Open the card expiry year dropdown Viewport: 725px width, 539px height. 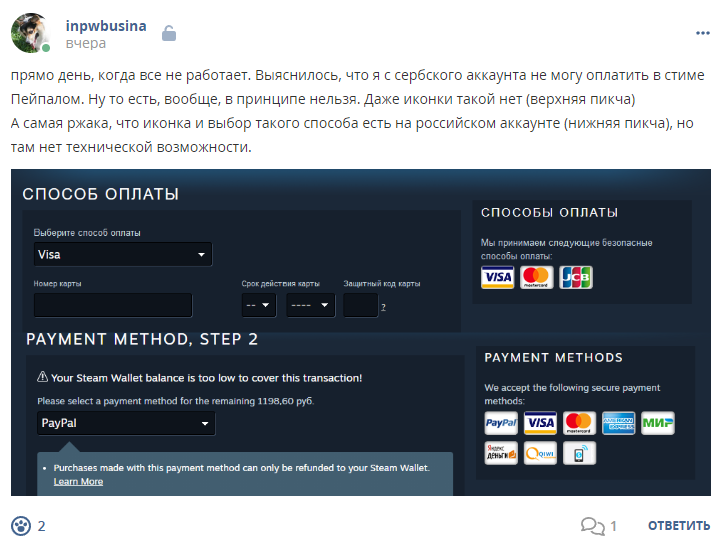pos(310,305)
